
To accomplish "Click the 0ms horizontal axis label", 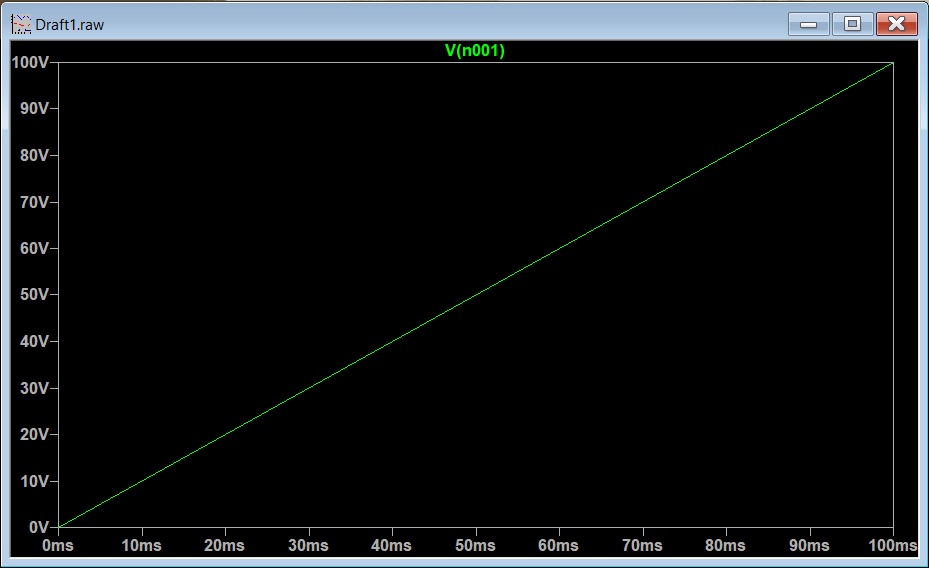I will (x=58, y=545).
